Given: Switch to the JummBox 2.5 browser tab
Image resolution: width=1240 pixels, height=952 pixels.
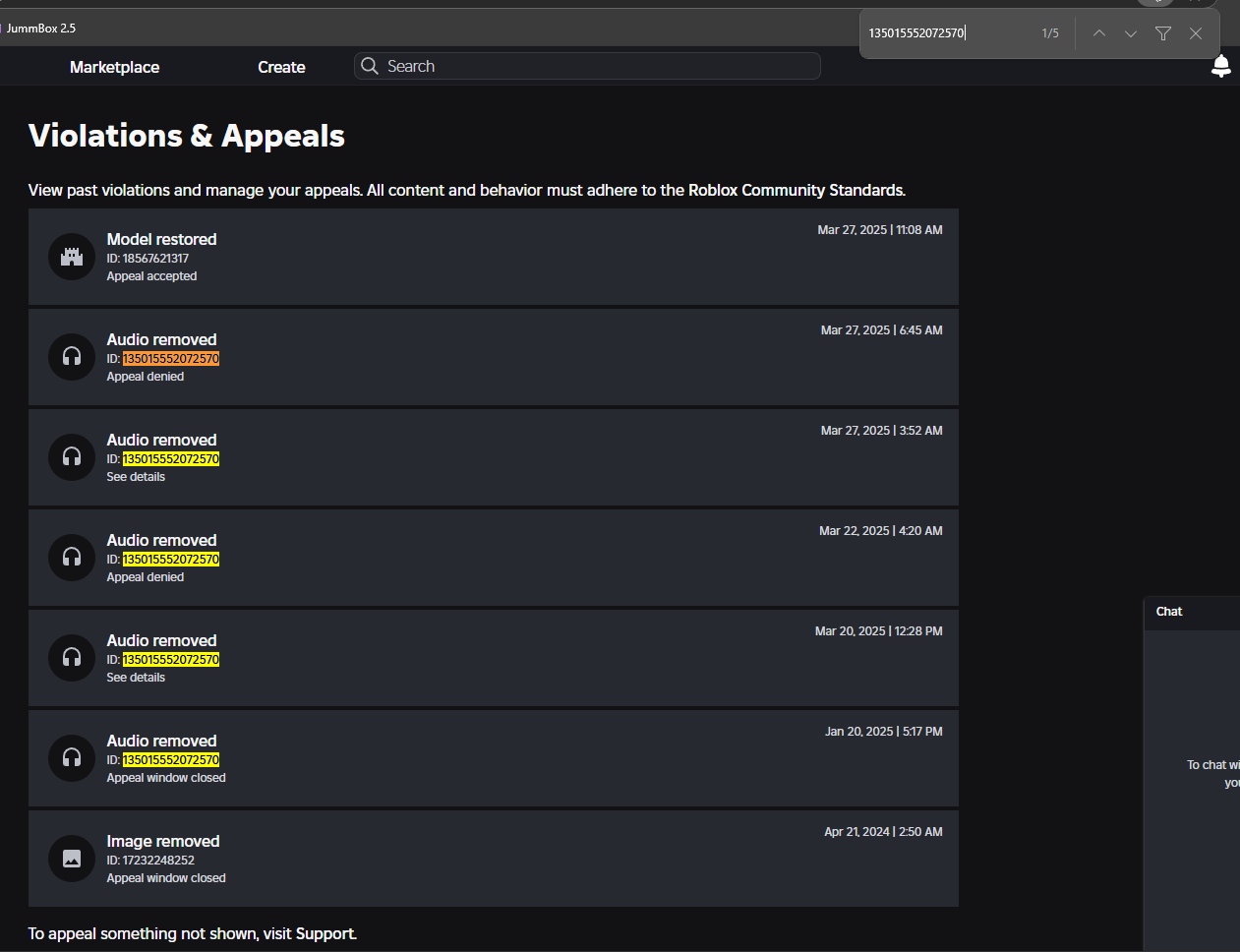Looking at the screenshot, I should pyautogui.click(x=41, y=28).
